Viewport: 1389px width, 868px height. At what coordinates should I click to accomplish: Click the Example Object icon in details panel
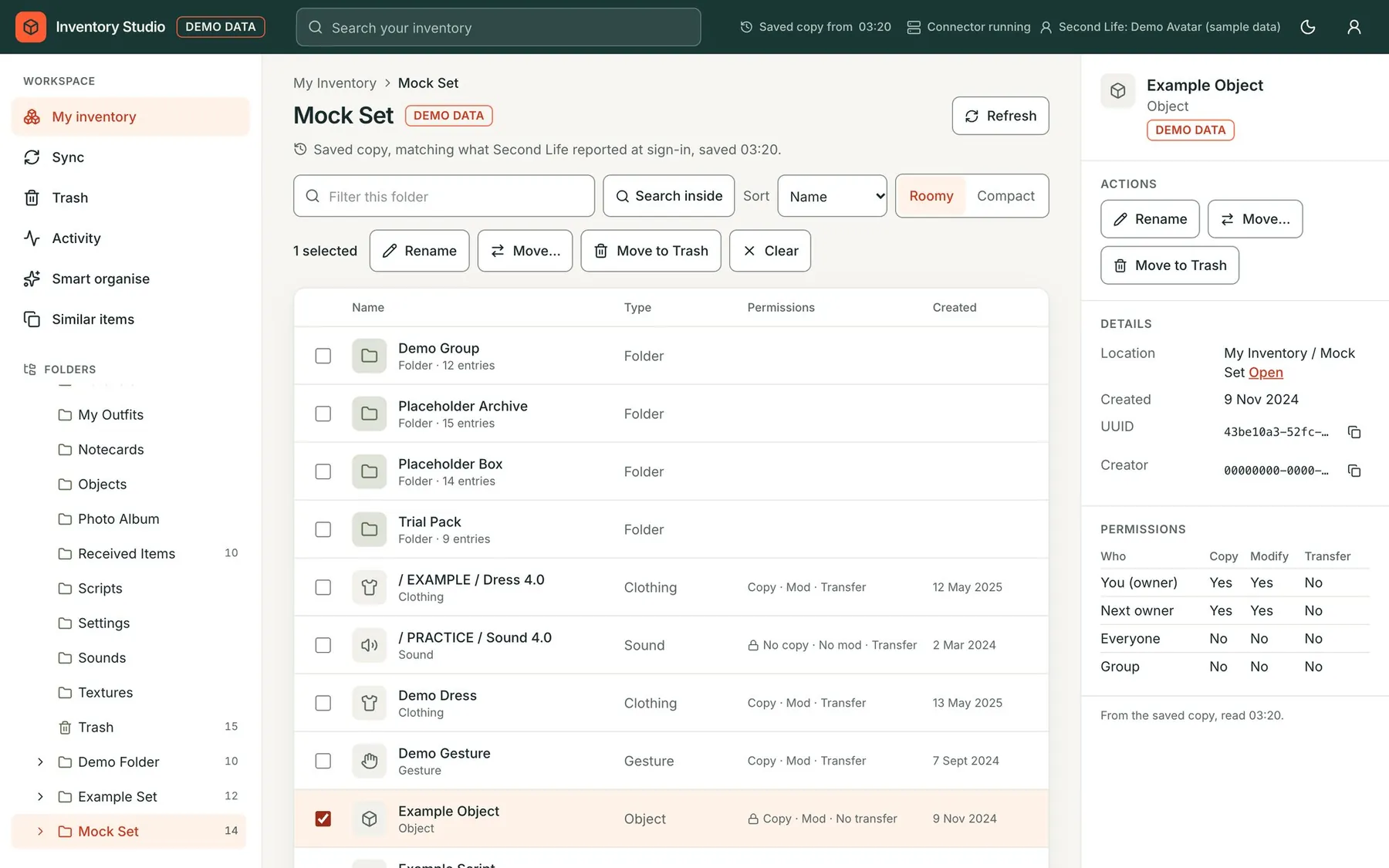click(1118, 91)
